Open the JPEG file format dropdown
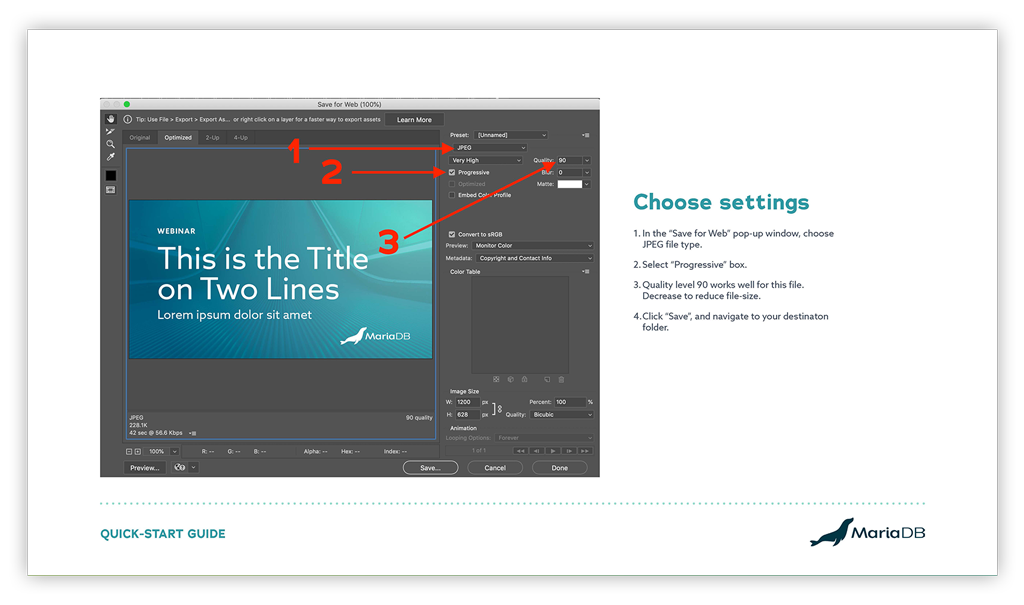The image size is (1024, 605). pyautogui.click(x=489, y=148)
